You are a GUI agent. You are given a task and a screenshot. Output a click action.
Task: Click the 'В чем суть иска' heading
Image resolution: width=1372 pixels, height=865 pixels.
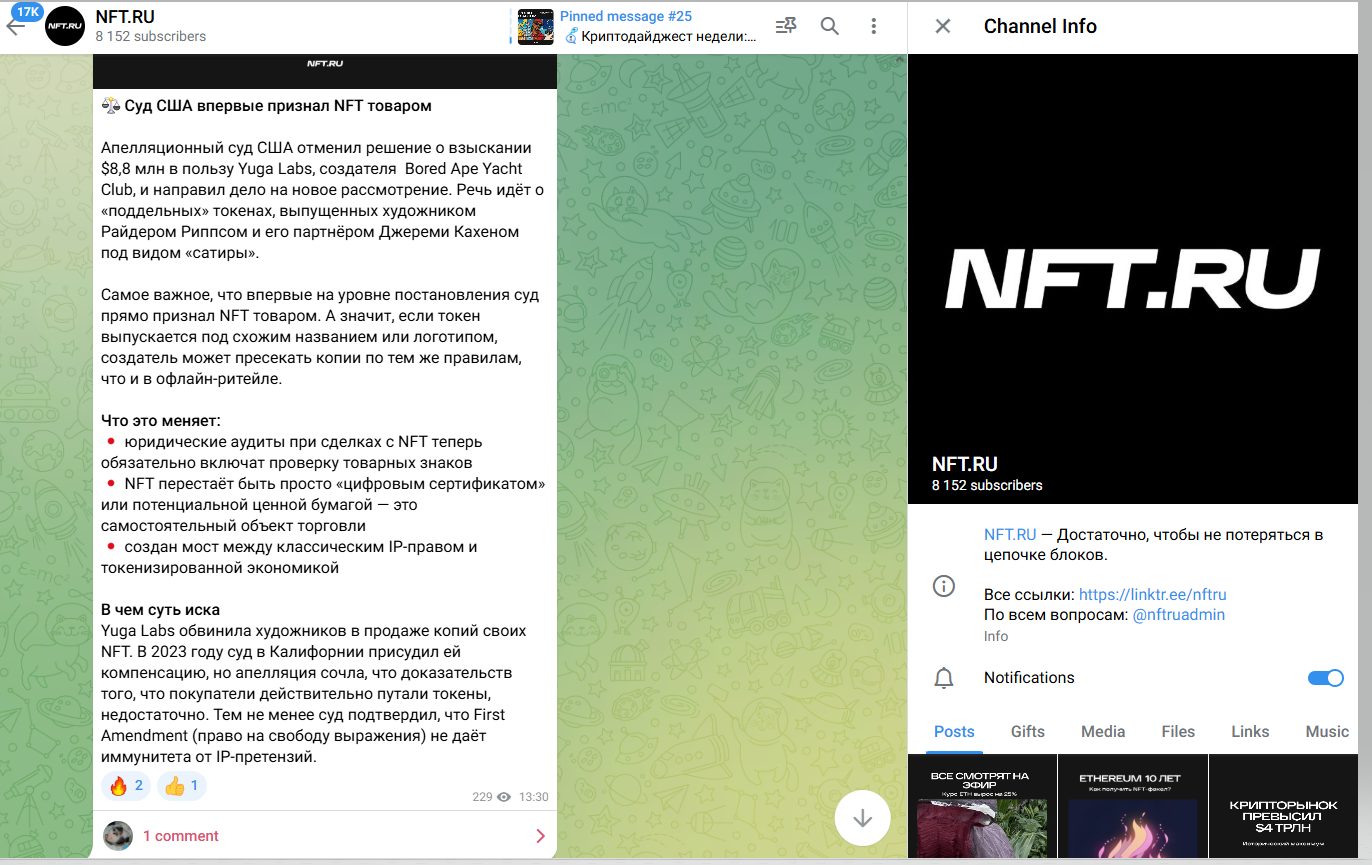pos(160,610)
